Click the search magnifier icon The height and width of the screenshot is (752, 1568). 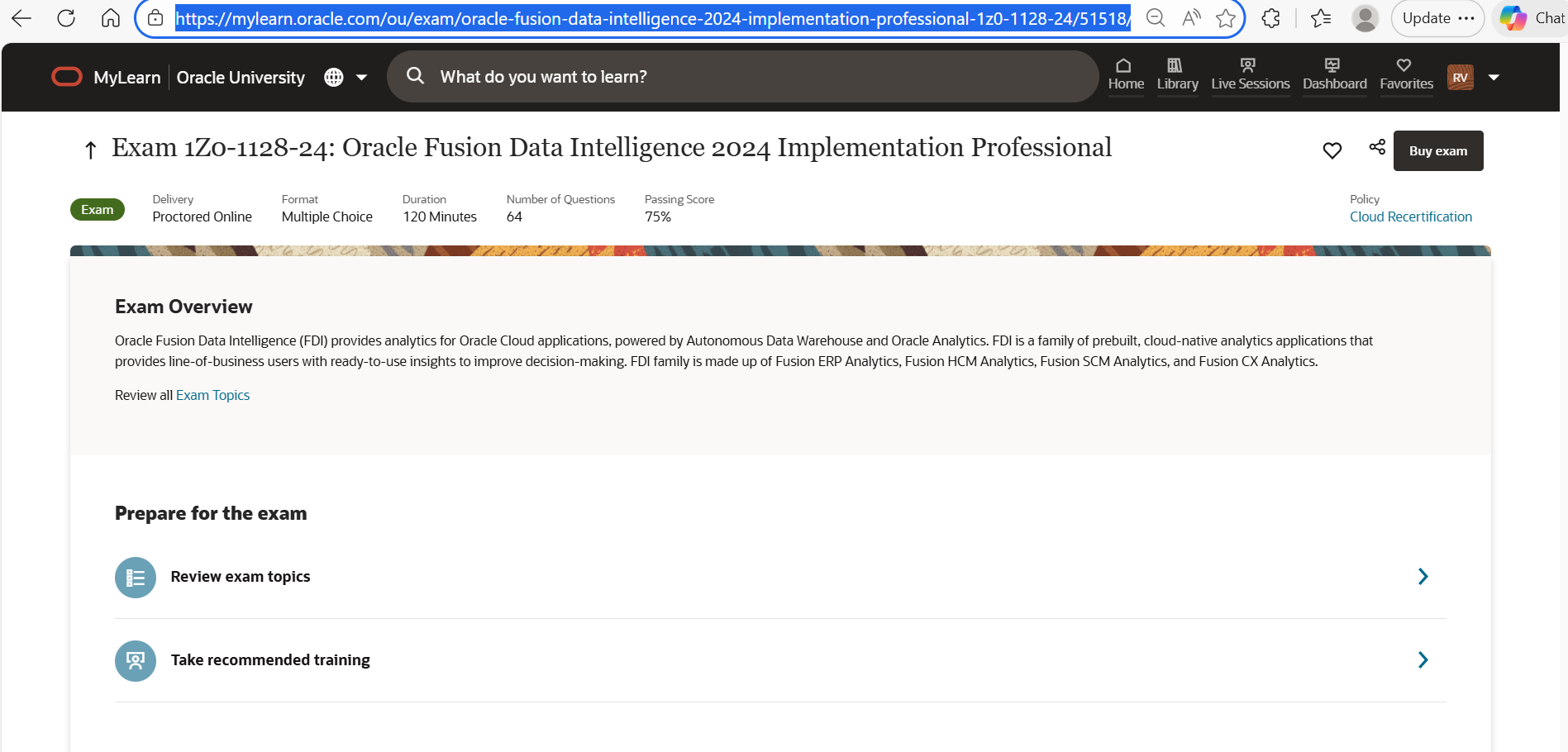pyautogui.click(x=415, y=76)
